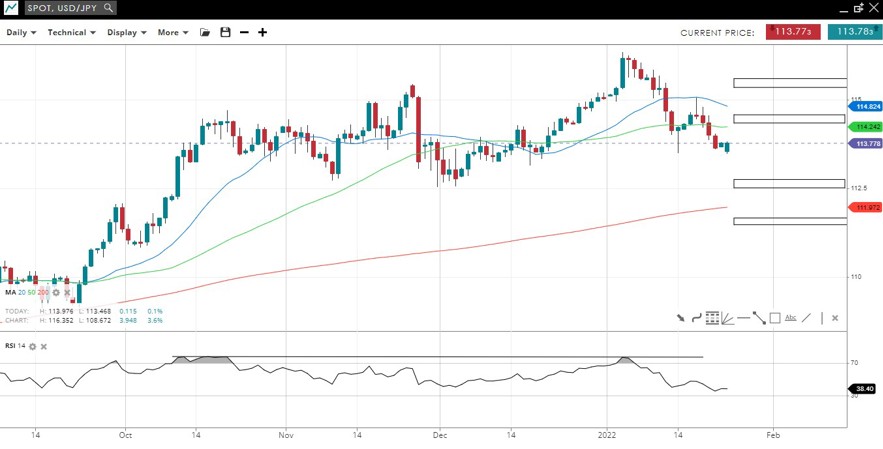The height and width of the screenshot is (449, 883).
Task: Click the red 111.972 MA price label
Action: click(866, 207)
